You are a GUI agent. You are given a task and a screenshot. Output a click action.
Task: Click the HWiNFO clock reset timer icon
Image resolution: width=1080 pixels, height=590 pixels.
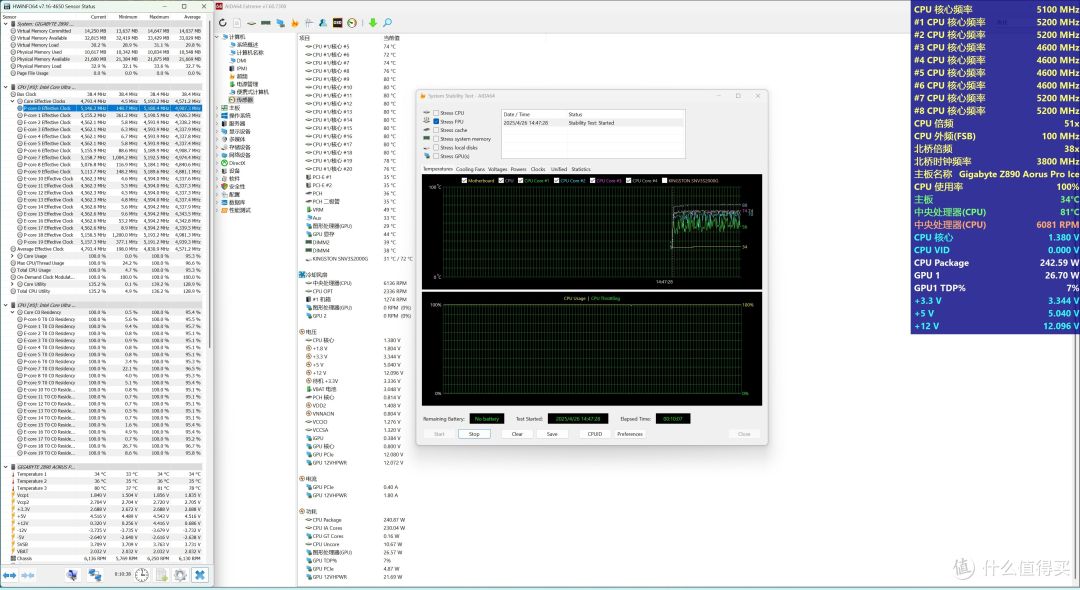(x=142, y=574)
